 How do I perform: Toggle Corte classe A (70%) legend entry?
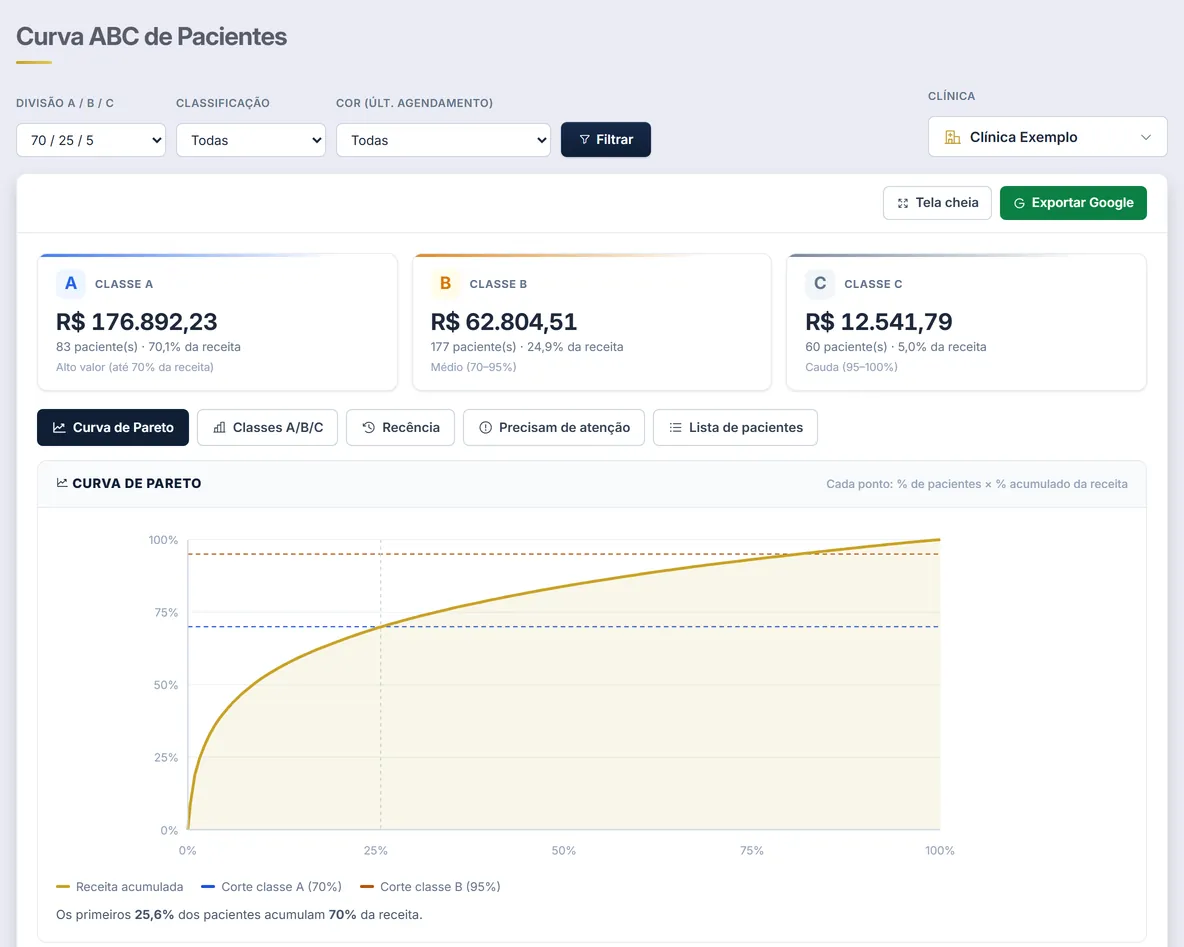pyautogui.click(x=271, y=887)
